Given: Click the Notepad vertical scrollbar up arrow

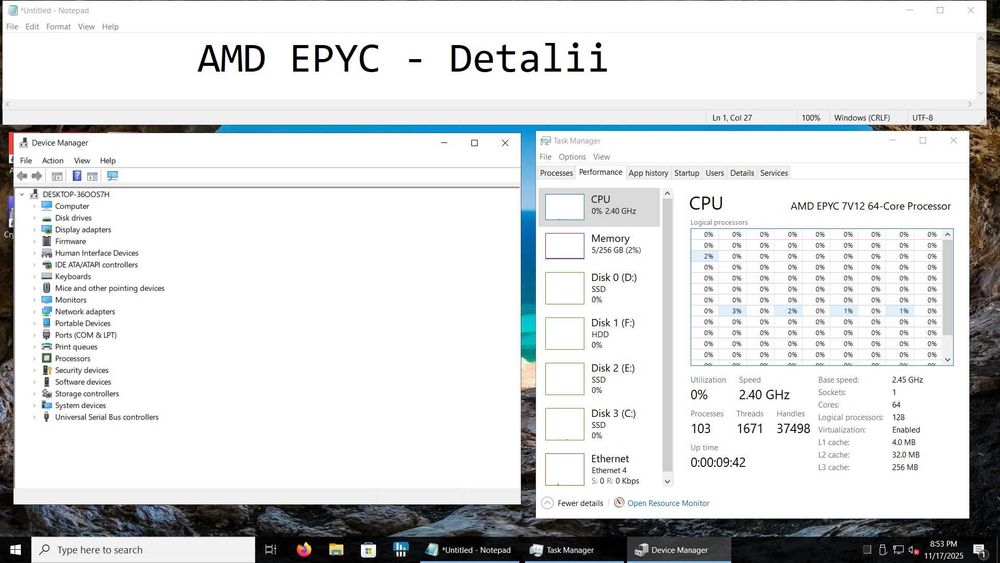Looking at the screenshot, I should click(981, 38).
